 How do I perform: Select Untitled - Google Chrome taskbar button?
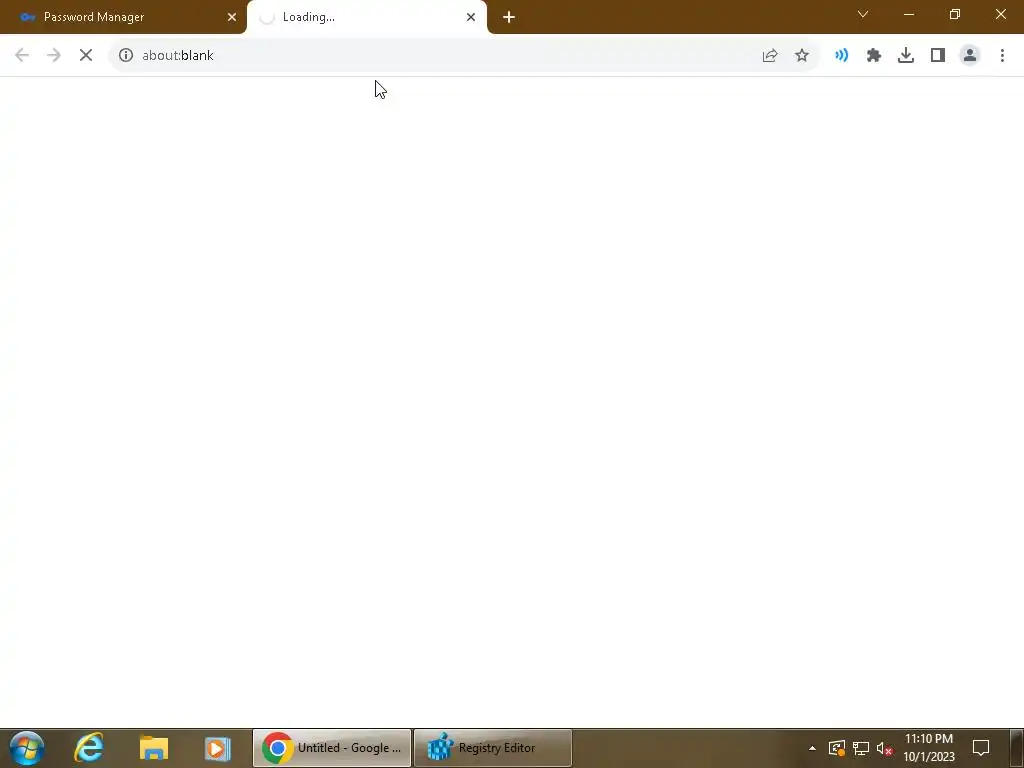pyautogui.click(x=332, y=748)
